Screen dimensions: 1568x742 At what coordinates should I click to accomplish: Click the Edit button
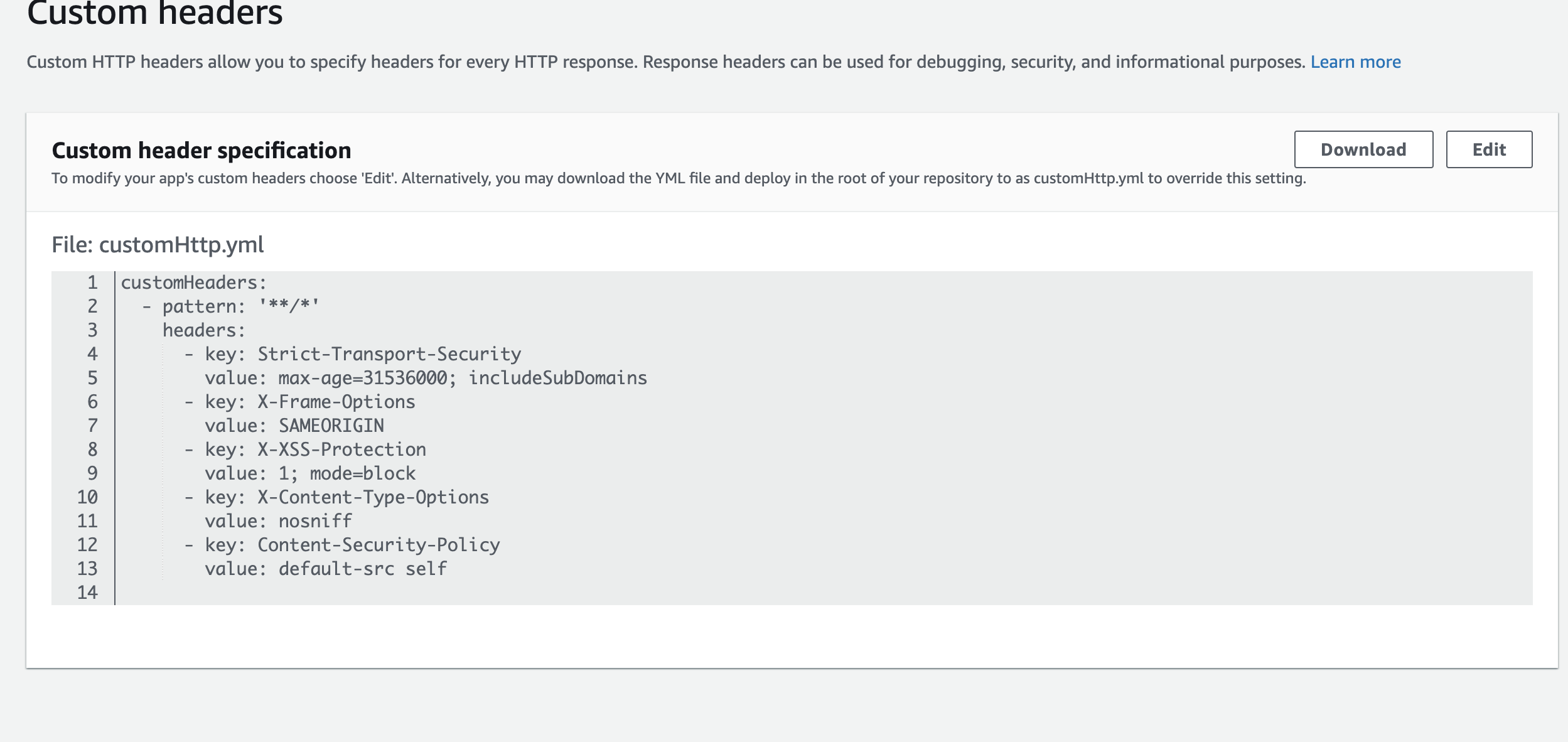[x=1490, y=149]
